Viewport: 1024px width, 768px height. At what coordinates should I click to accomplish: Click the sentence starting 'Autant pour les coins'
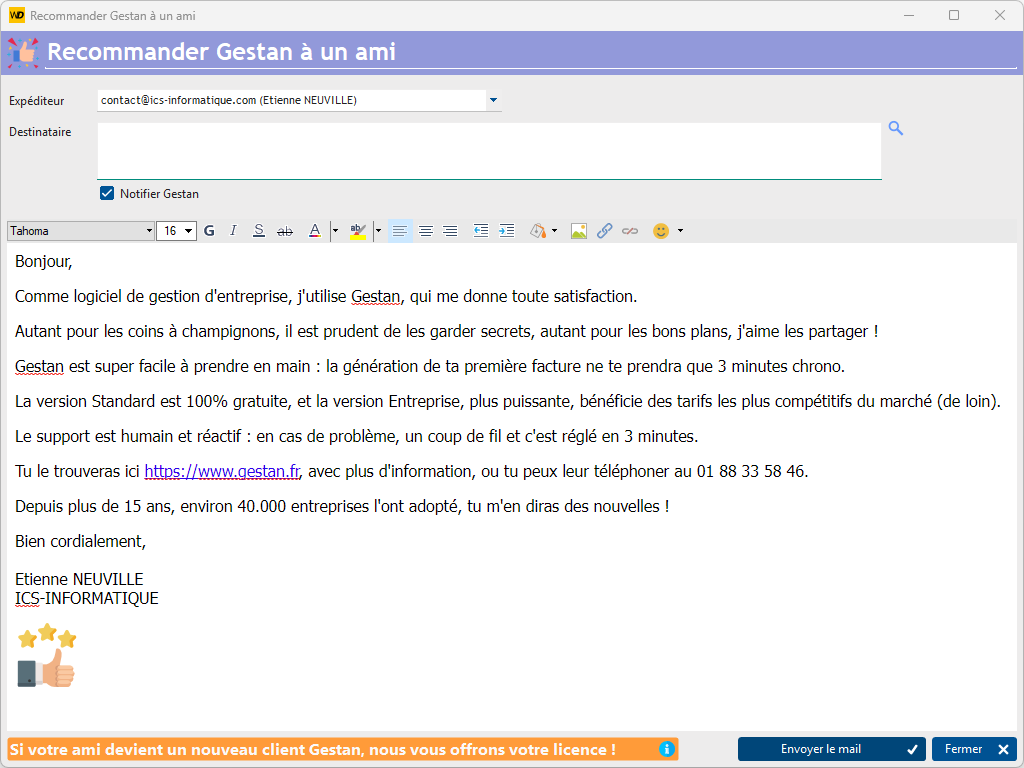click(447, 332)
